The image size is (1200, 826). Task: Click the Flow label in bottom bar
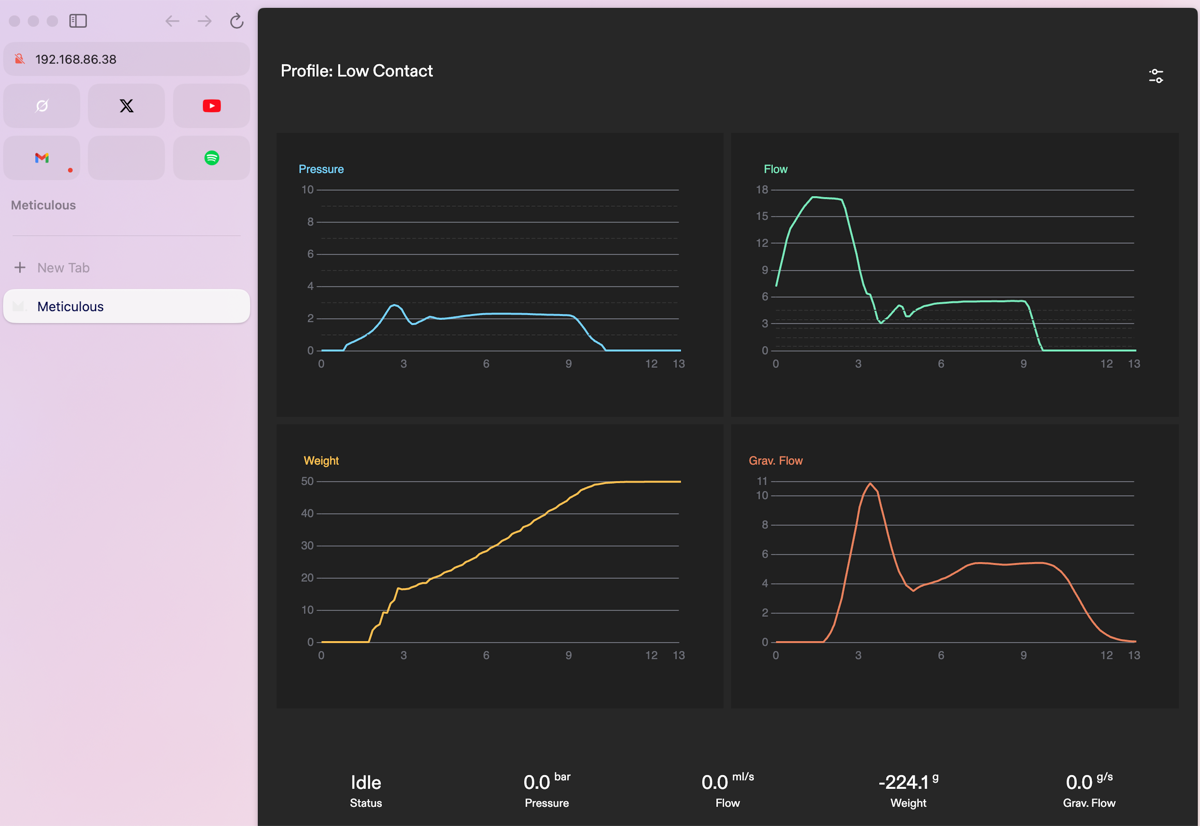tap(728, 803)
